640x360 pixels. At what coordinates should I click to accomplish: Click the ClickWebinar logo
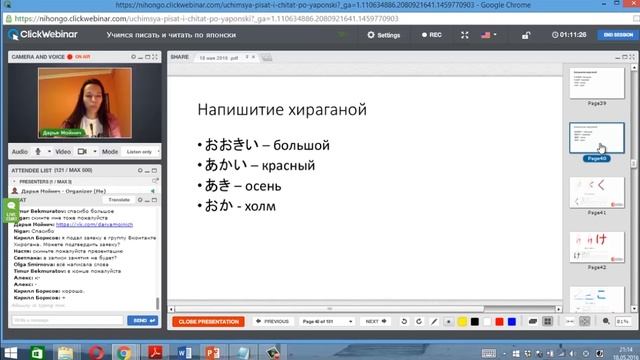(43, 35)
